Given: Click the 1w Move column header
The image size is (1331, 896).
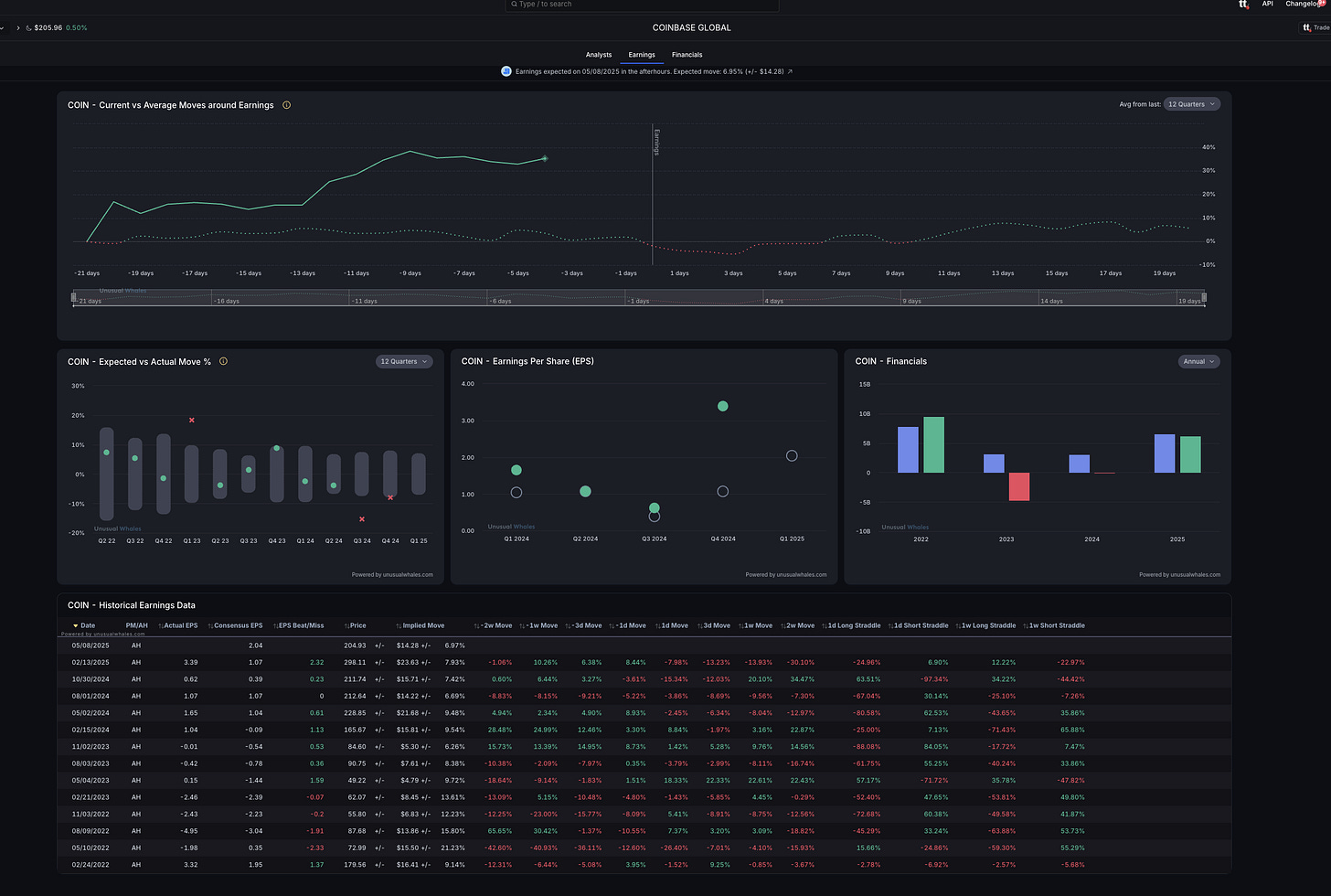Looking at the screenshot, I should pyautogui.click(x=755, y=625).
